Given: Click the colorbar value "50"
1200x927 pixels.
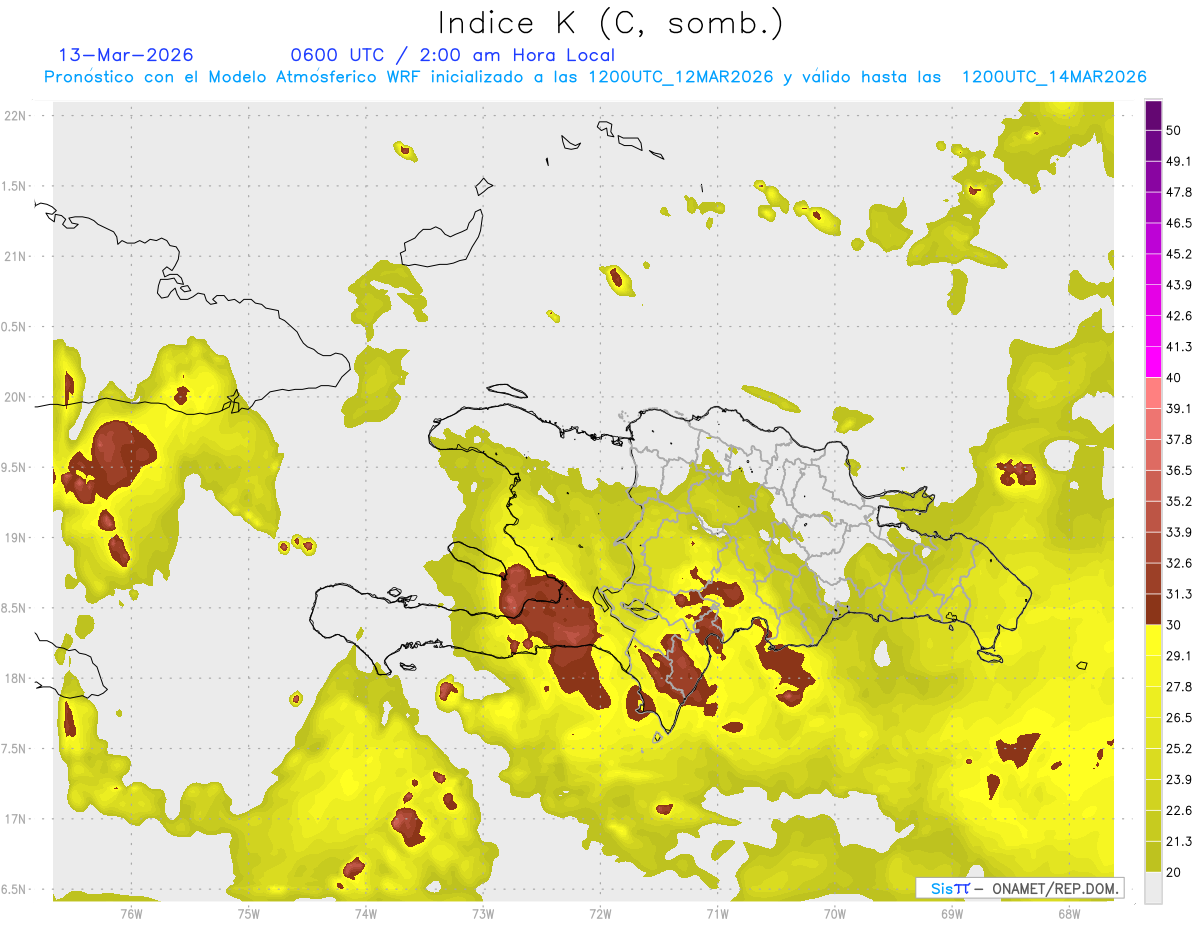Looking at the screenshot, I should [x=1173, y=130].
